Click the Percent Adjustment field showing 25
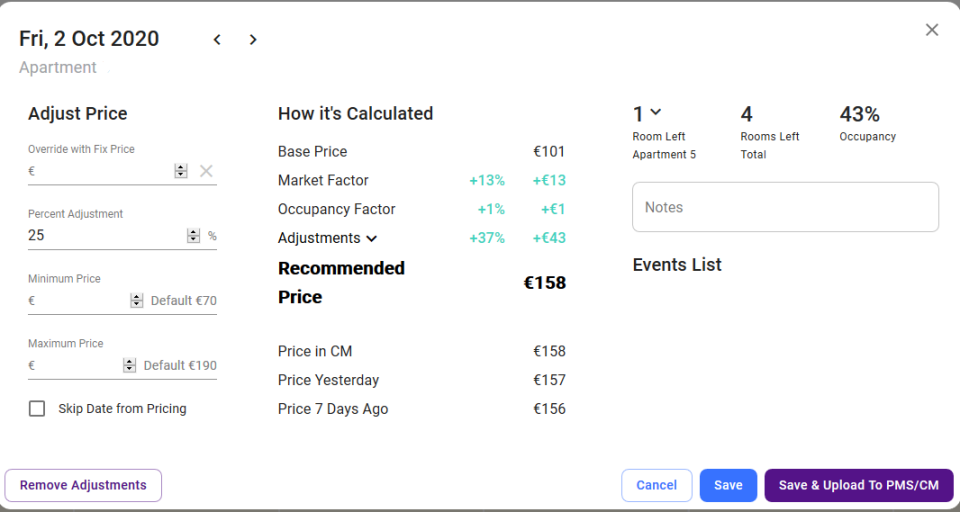The image size is (960, 512). coord(107,236)
